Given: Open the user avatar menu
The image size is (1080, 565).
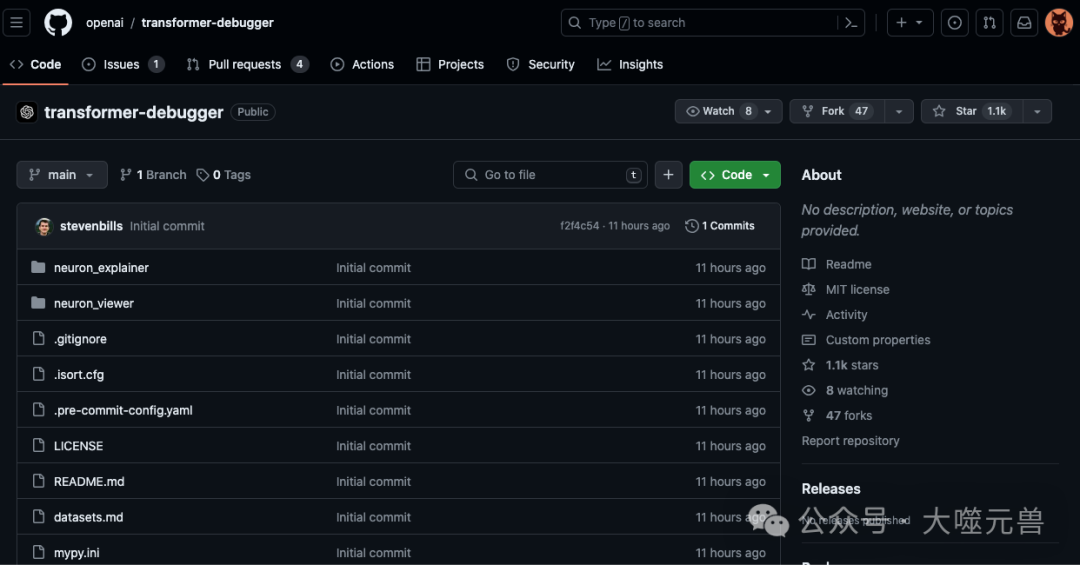Looking at the screenshot, I should click(1059, 23).
